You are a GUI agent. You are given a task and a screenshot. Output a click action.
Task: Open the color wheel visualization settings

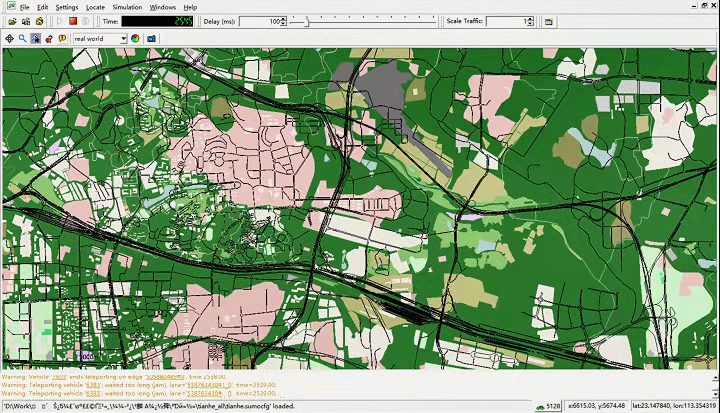pyautogui.click(x=135, y=39)
